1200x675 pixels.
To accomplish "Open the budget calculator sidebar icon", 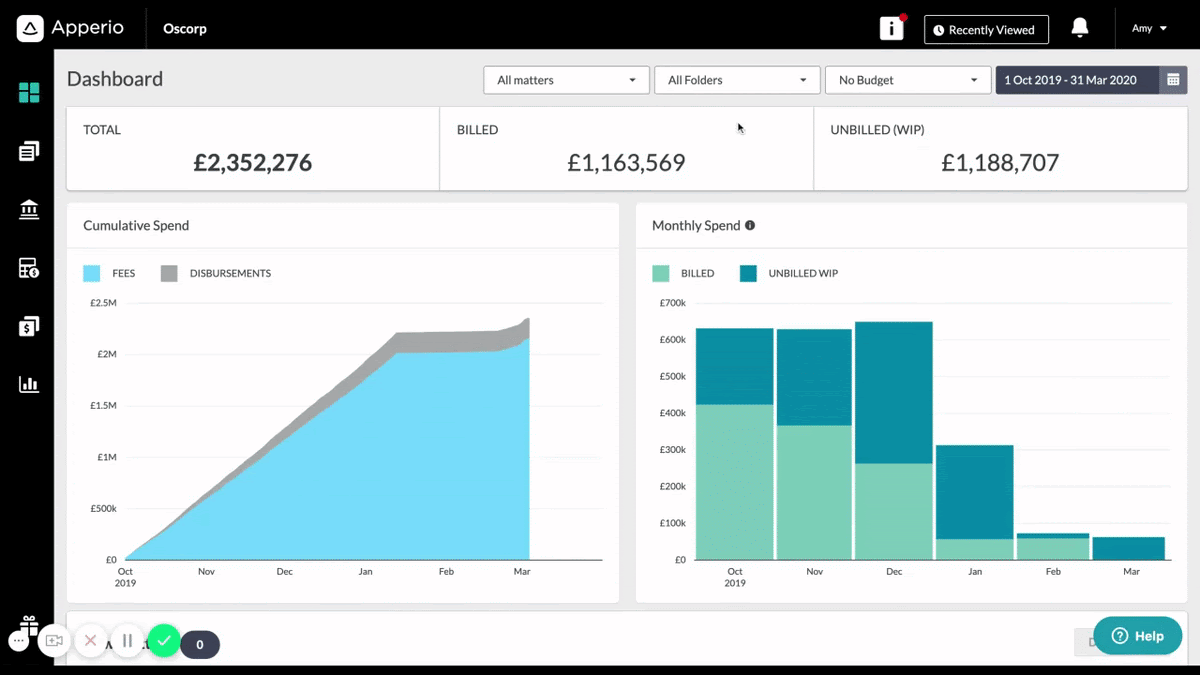I will [x=29, y=268].
